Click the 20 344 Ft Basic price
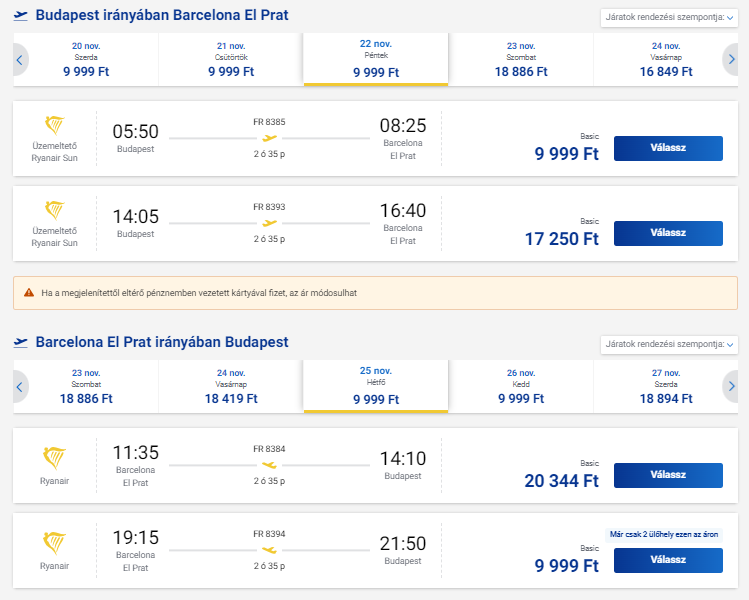Screen dimensions: 749x600 pos(562,480)
